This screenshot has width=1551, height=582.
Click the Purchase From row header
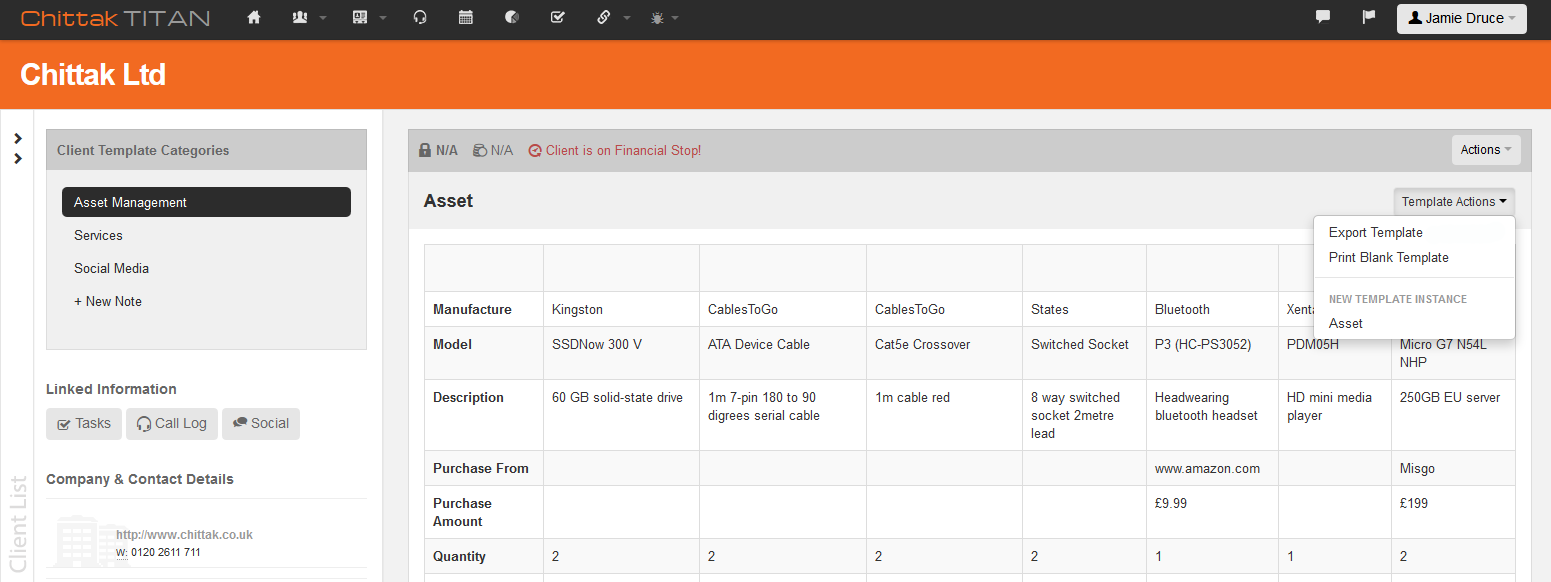(x=484, y=468)
